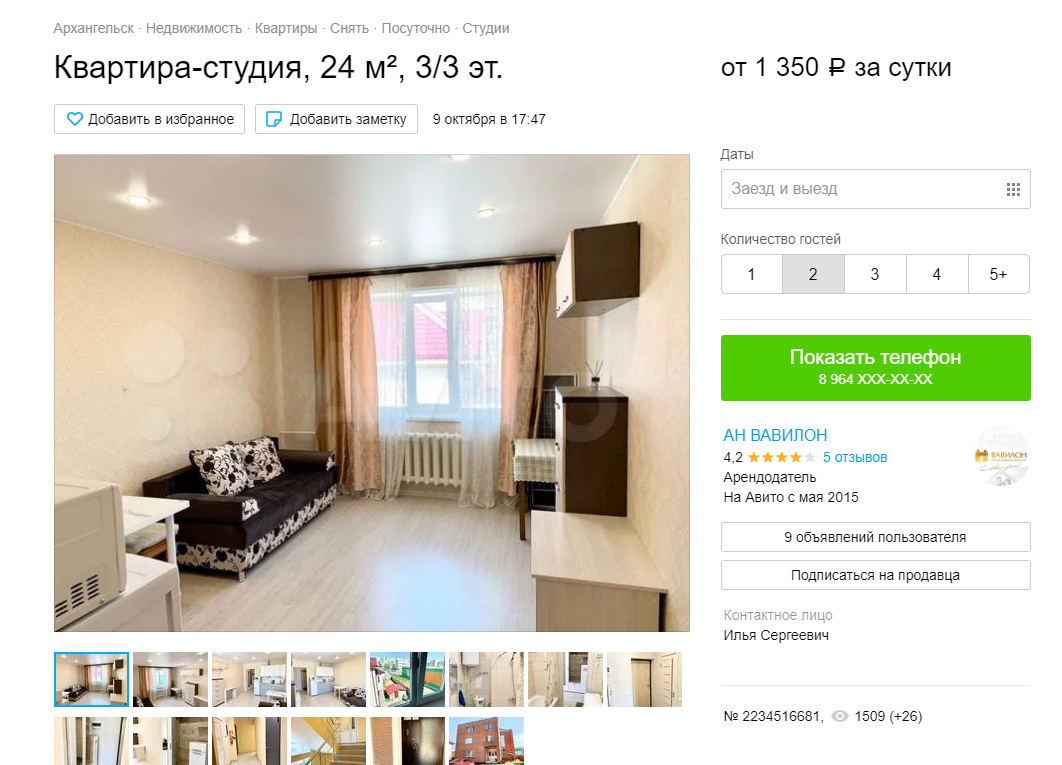The height and width of the screenshot is (765, 1062).
Task: Select 3 guests option
Action: click(875, 274)
